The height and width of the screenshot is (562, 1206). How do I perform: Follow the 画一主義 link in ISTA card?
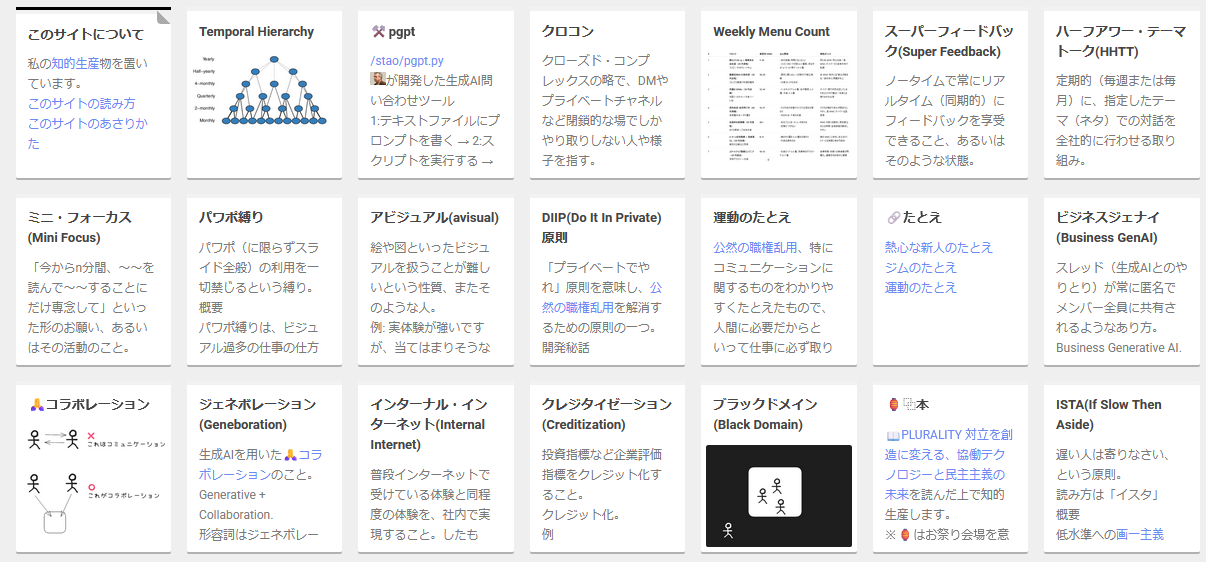[1140, 534]
